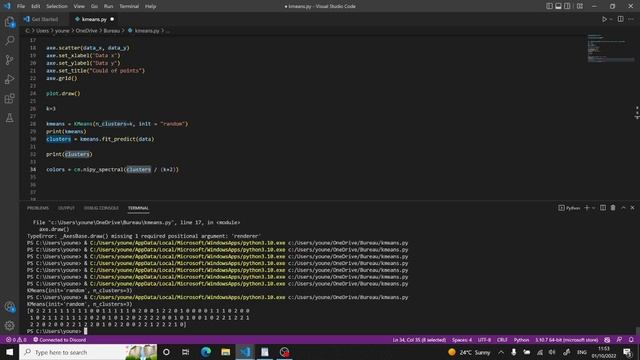
Task: Change indentation via Spaces: 4
Action: click(x=462, y=340)
